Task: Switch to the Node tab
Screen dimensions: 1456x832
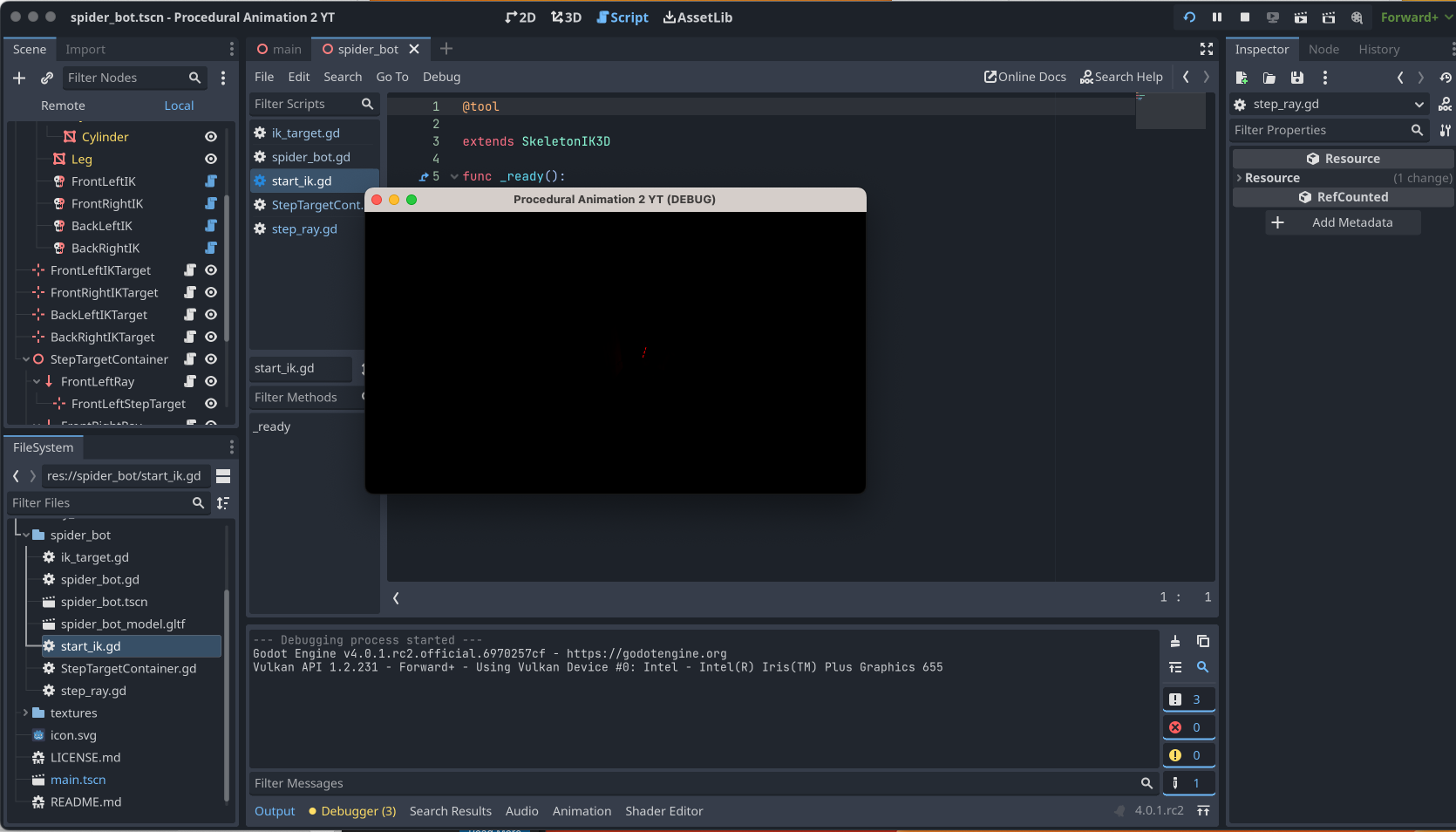Action: (1323, 49)
